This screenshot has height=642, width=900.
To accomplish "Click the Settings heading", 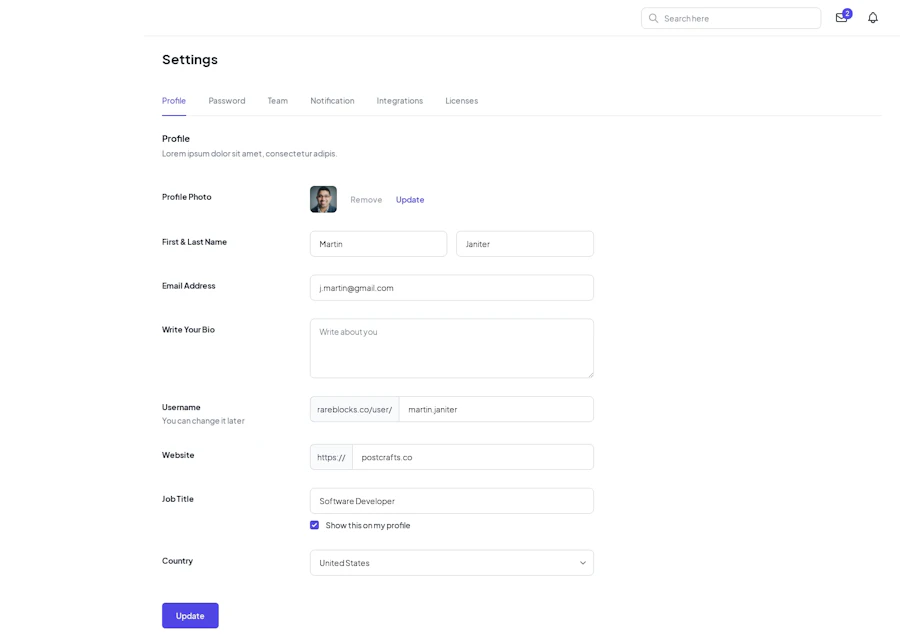I will (x=190, y=60).
